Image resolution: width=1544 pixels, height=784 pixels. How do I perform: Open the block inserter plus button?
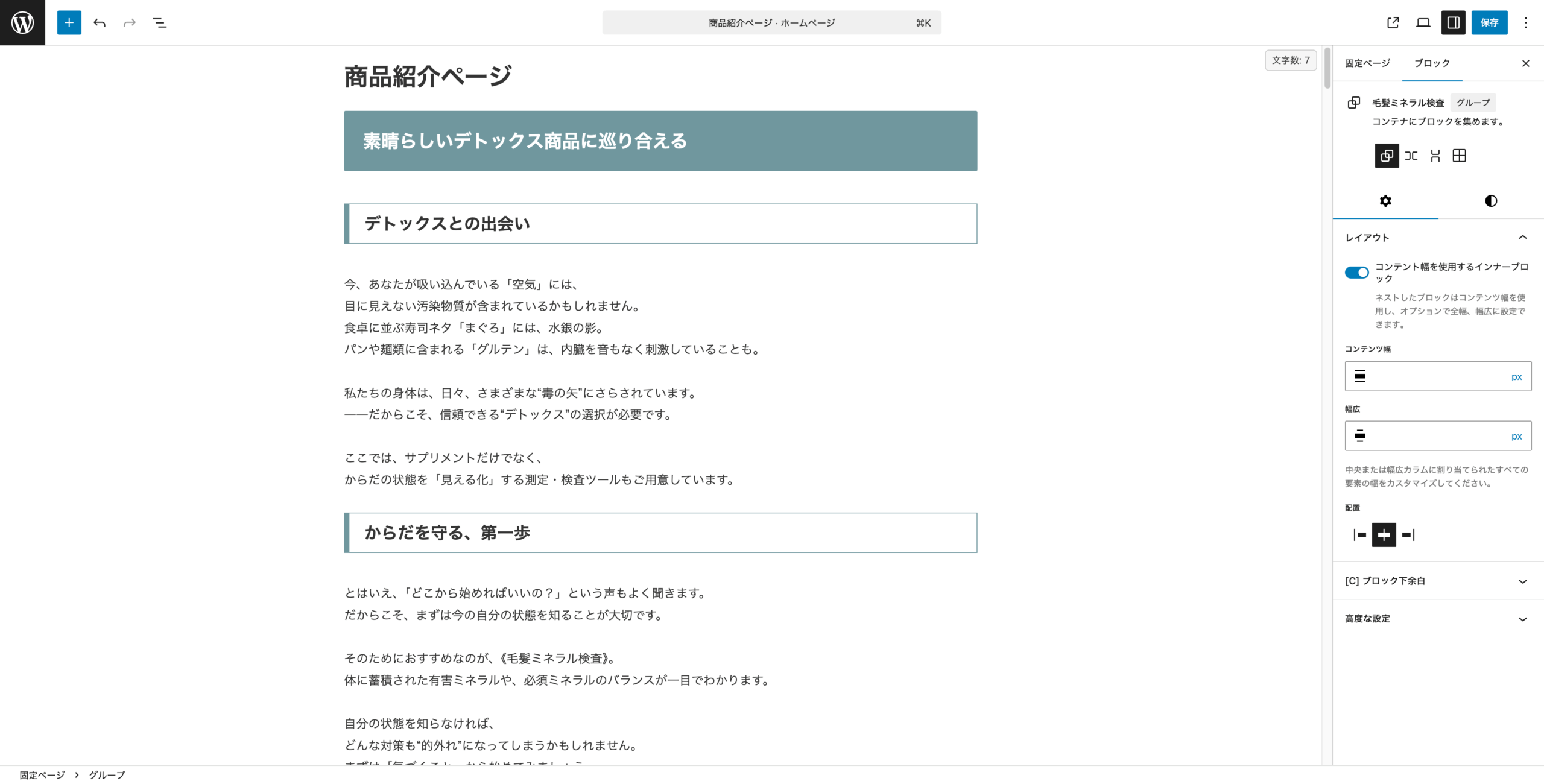click(69, 22)
